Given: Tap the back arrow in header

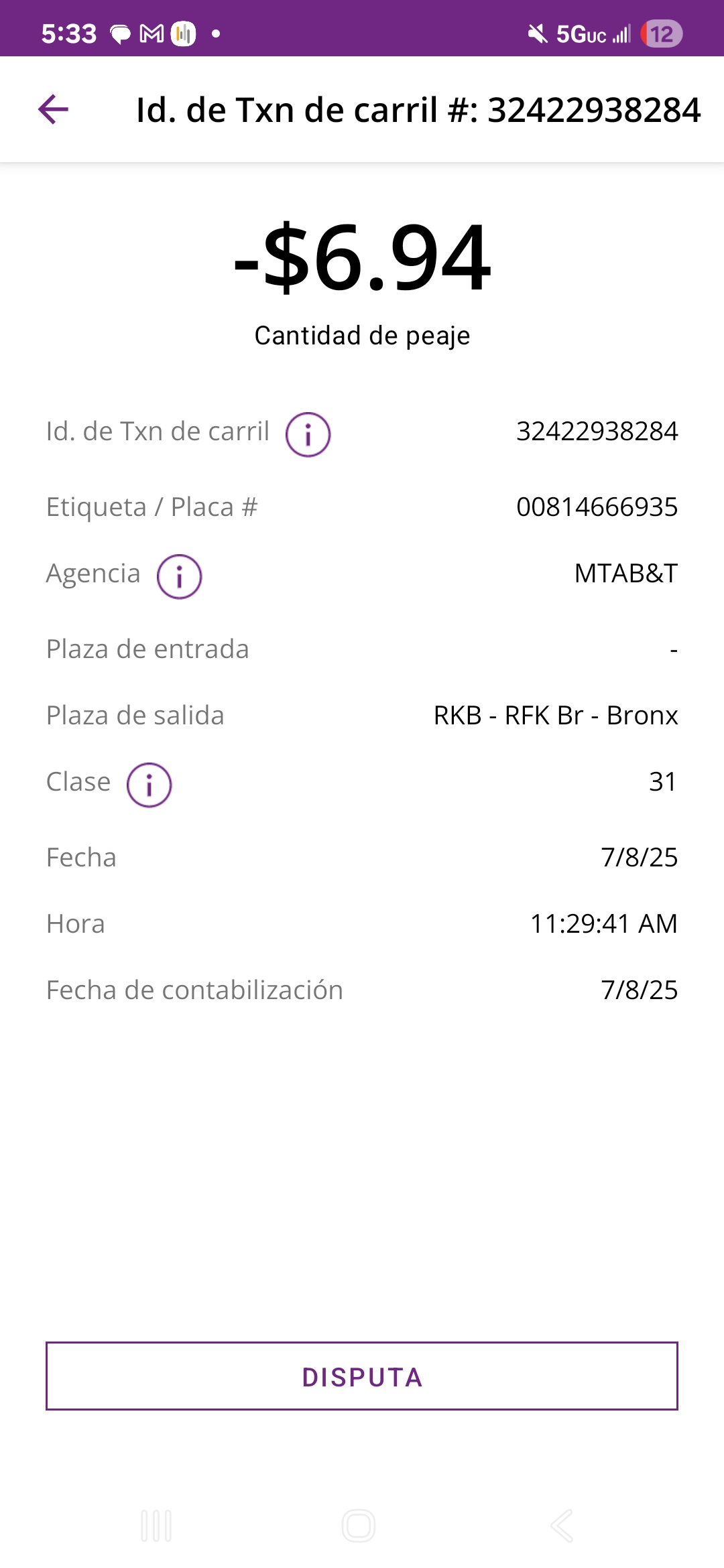Looking at the screenshot, I should (x=54, y=110).
